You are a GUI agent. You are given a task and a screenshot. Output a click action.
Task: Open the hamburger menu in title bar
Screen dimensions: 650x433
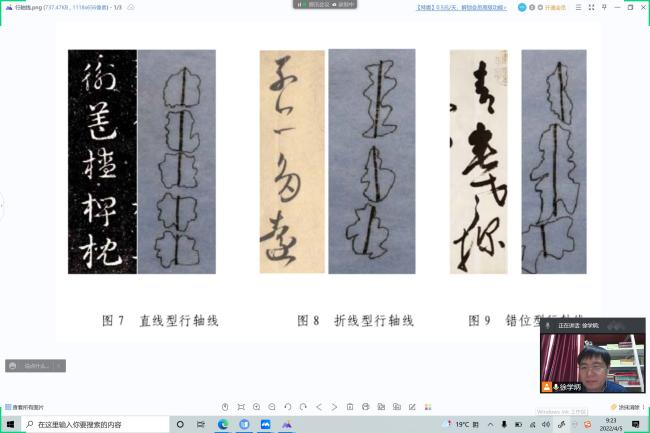(578, 7)
